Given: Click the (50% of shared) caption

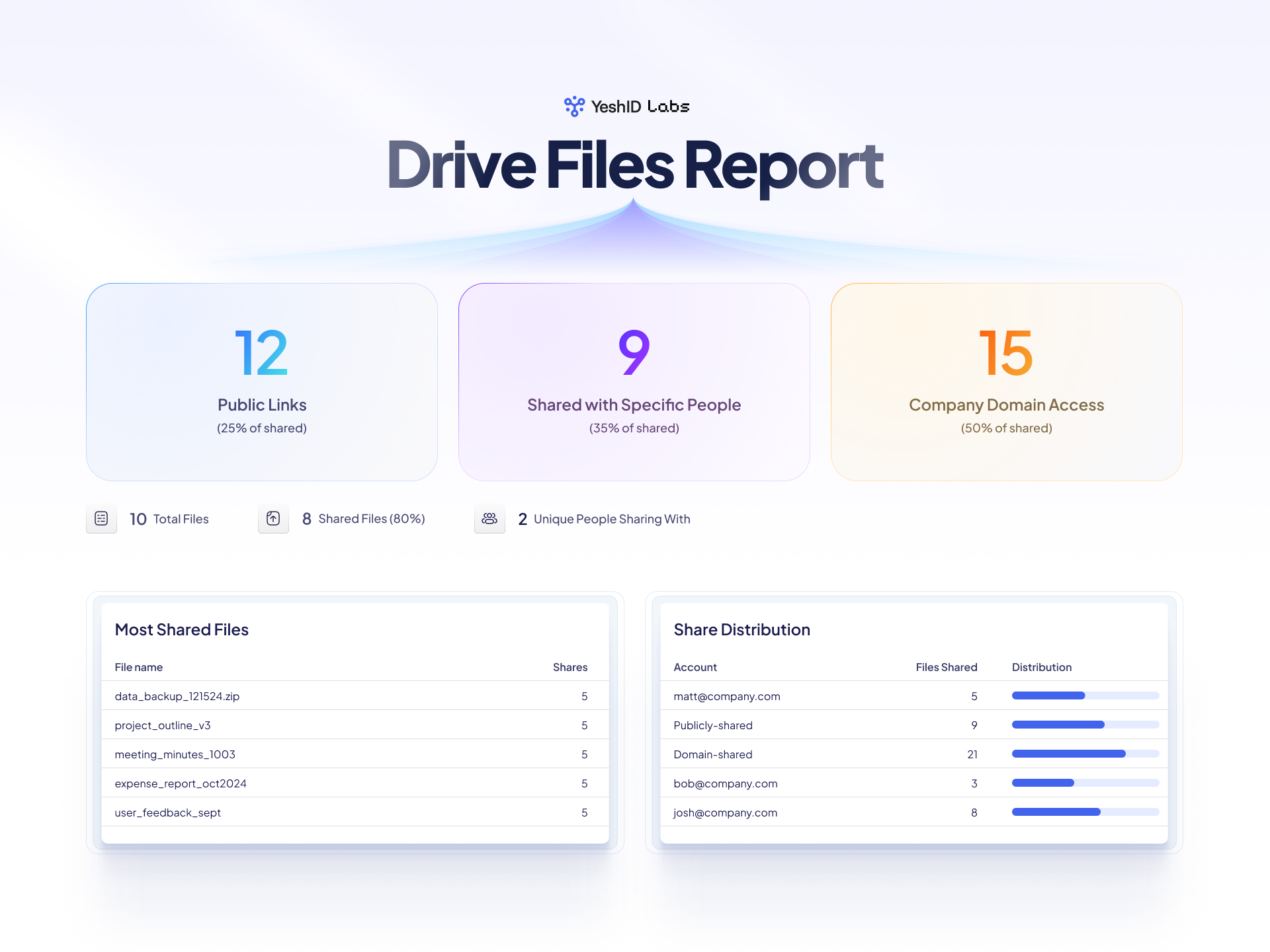Looking at the screenshot, I should tap(1007, 428).
